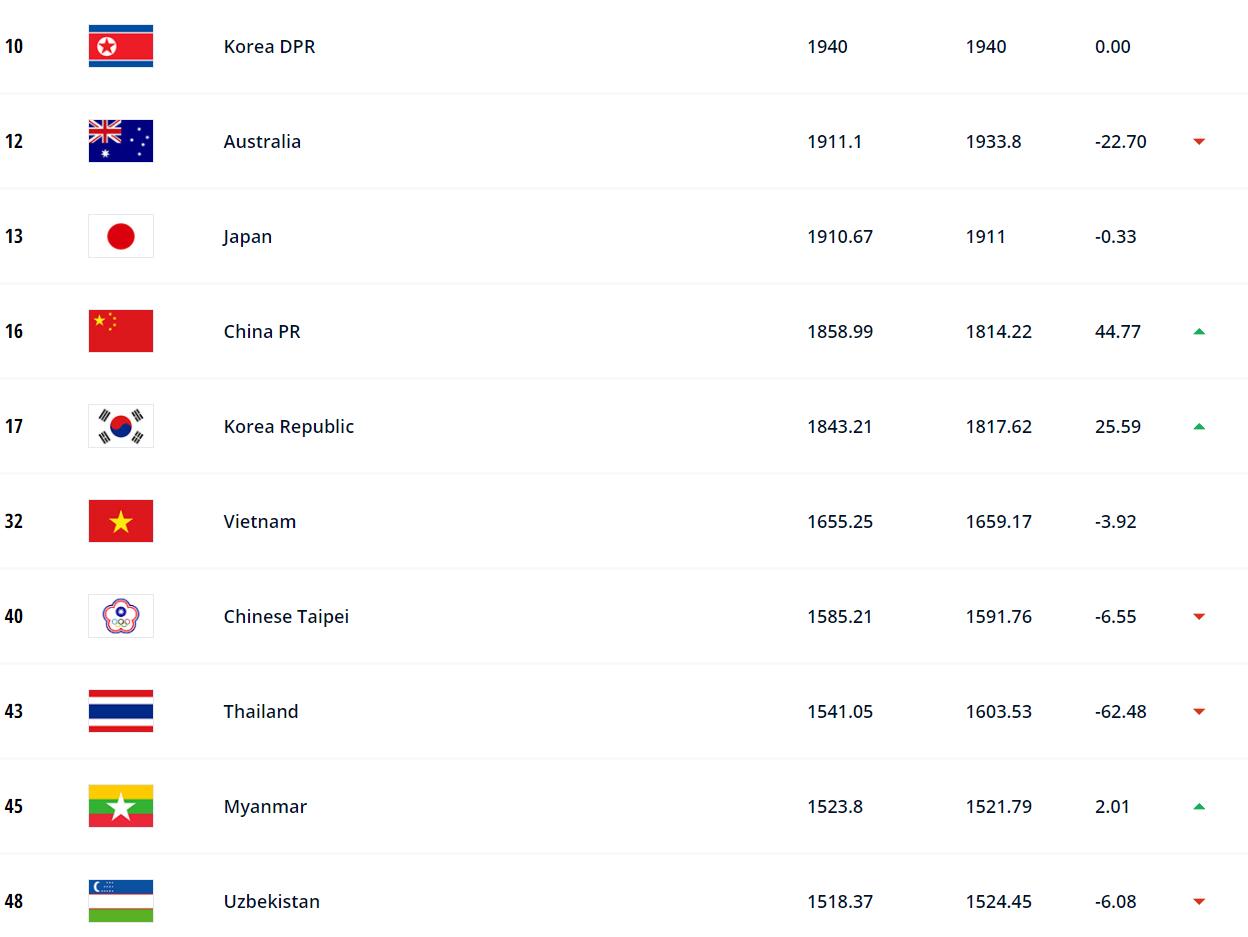Click the green up arrow for China PR
This screenshot has width=1248, height=937.
1199,331
